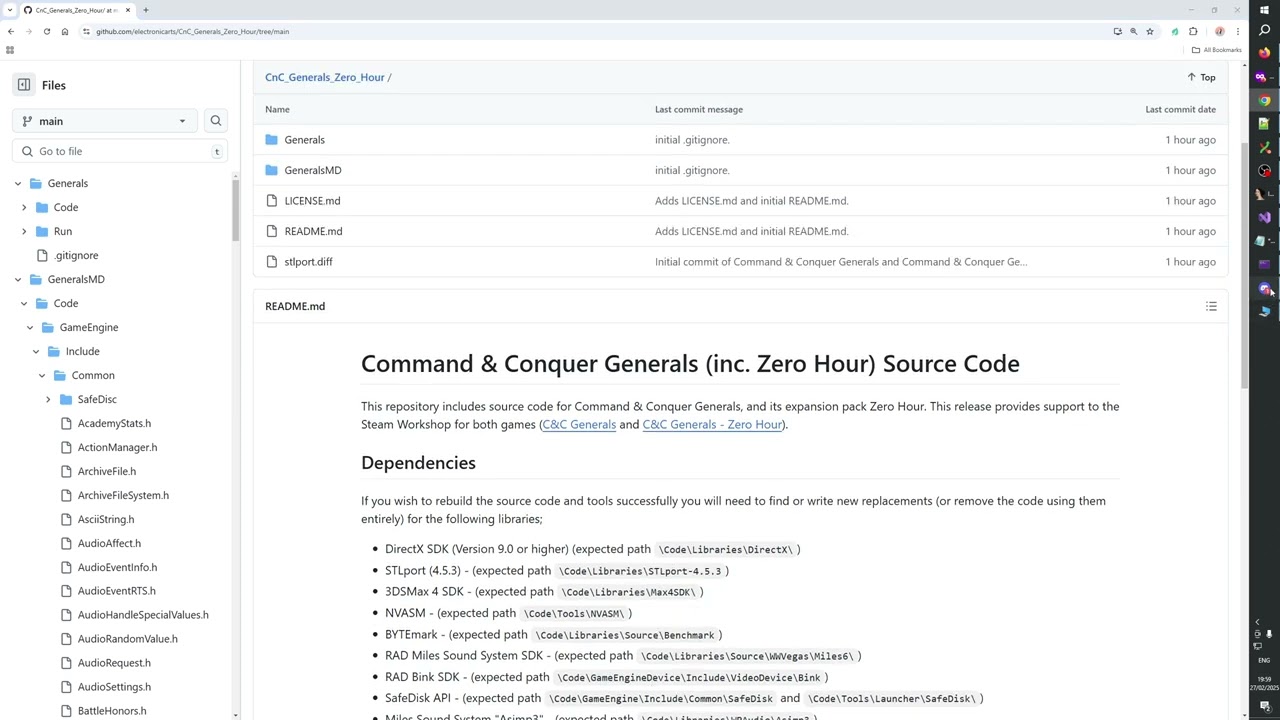Viewport: 1280px width, 720px height.
Task: Open the main branch dropdown
Action: point(105,121)
